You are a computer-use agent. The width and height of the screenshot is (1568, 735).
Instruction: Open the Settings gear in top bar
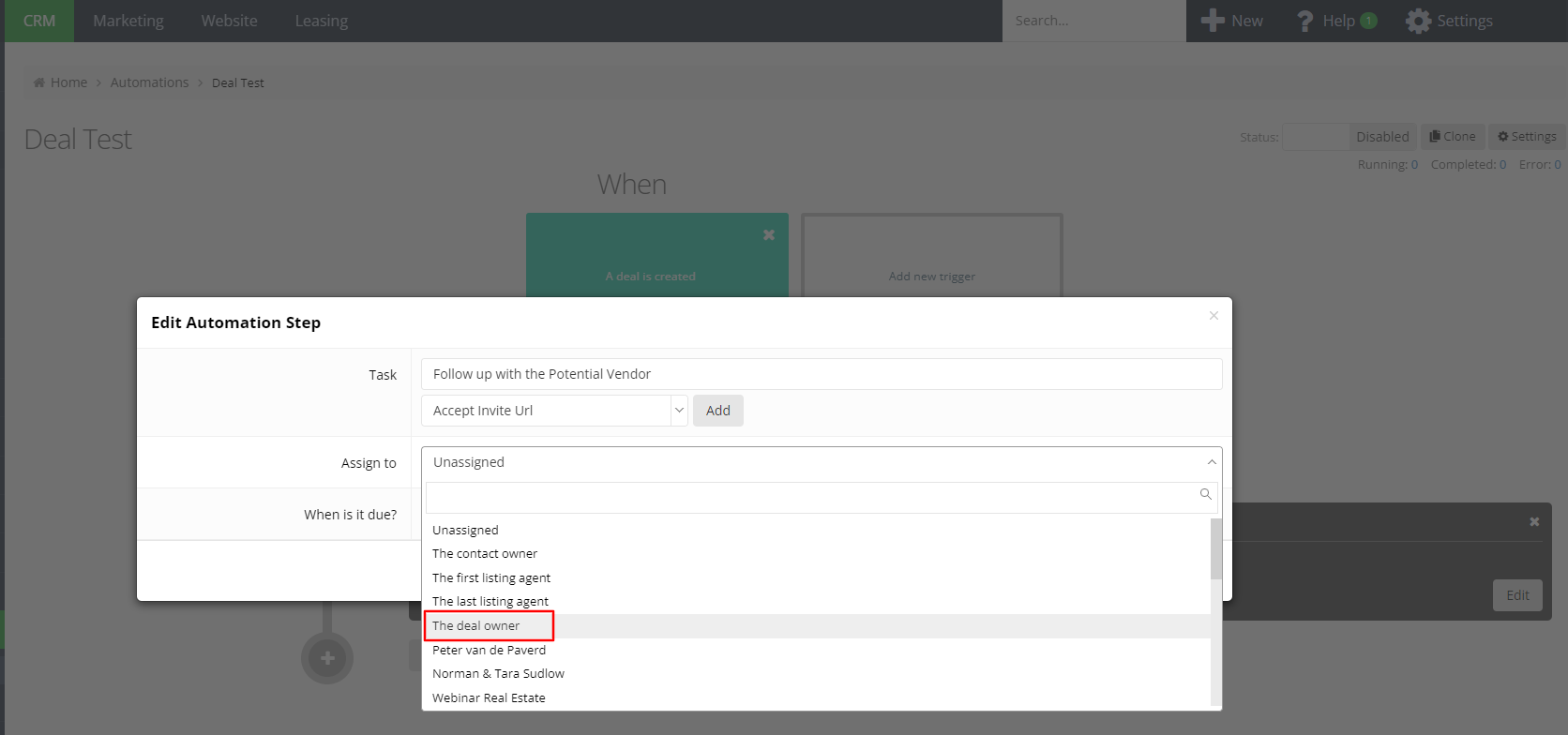click(1418, 21)
